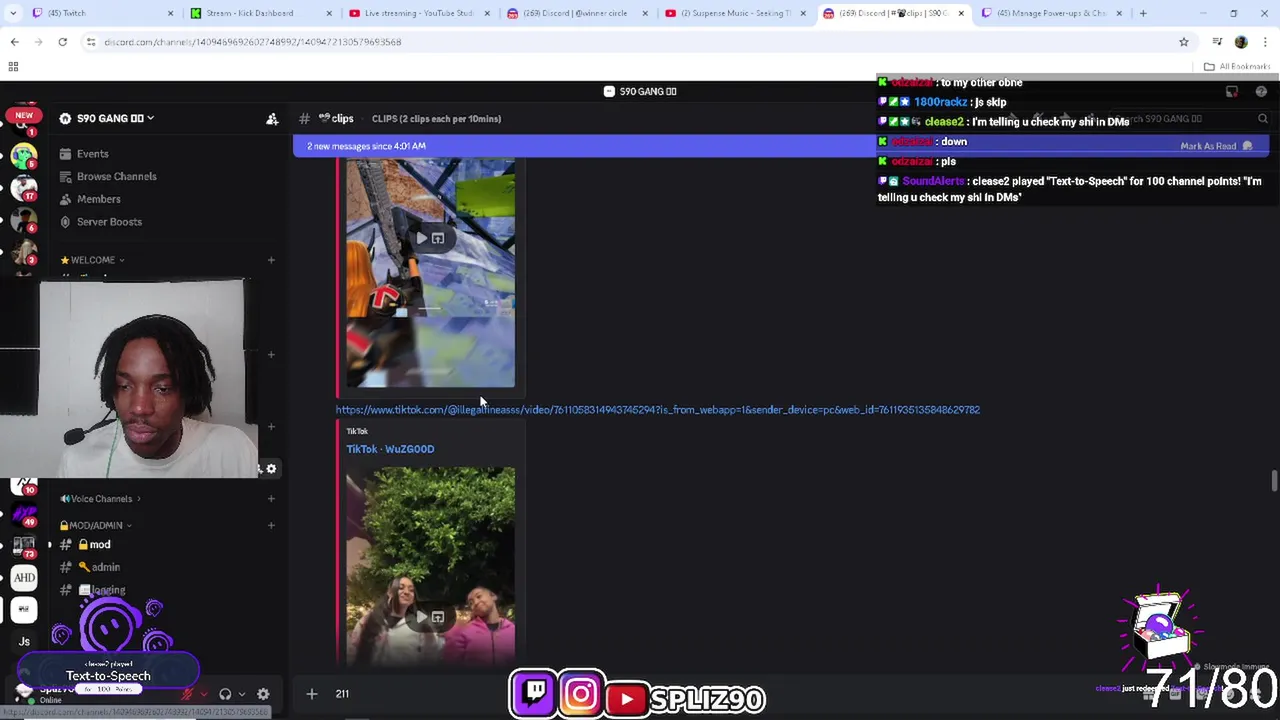The height and width of the screenshot is (720, 1280).
Task: View site information icon in address bar
Action: 91,42
